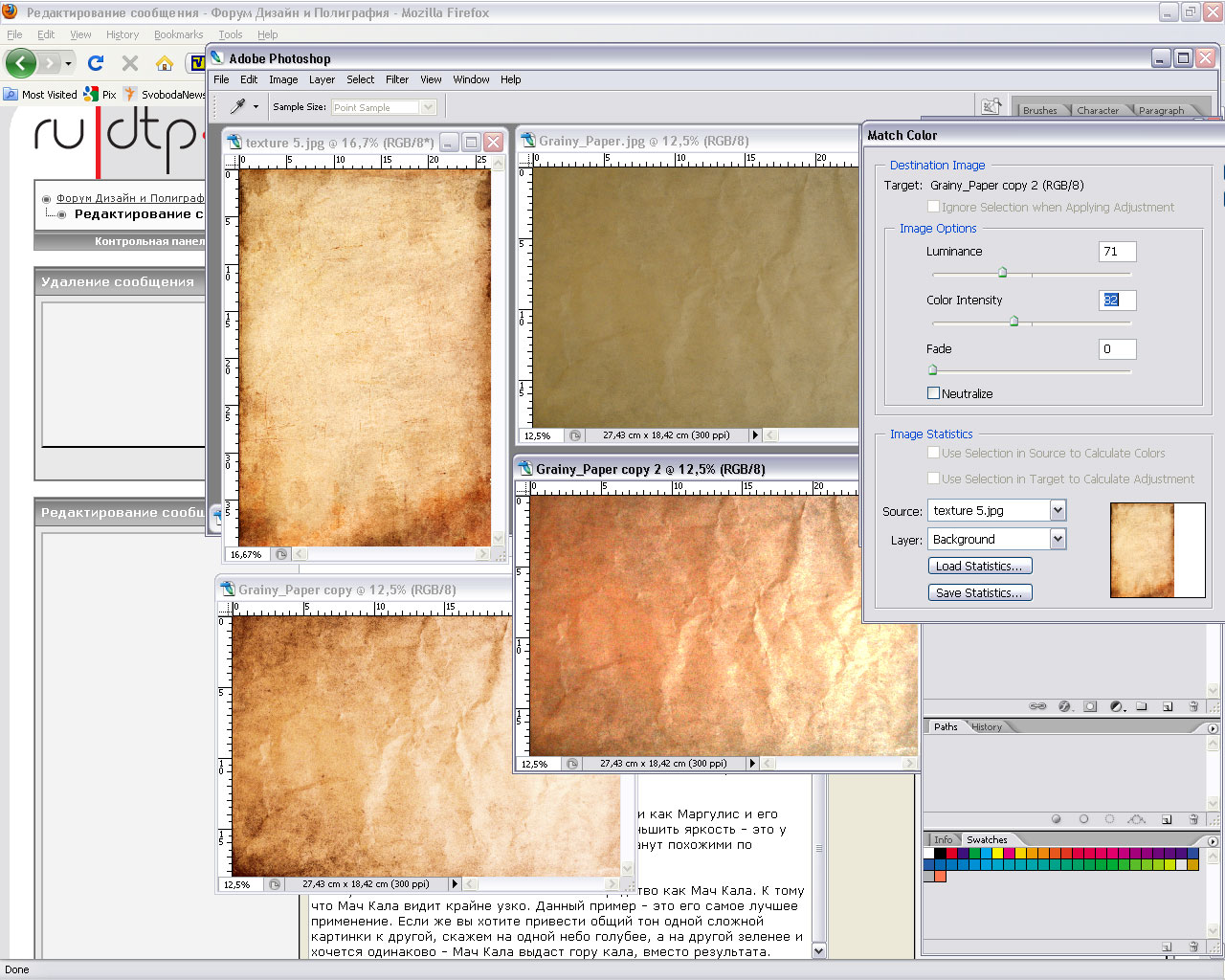Click the Load Statistics button
The width and height of the screenshot is (1225, 980).
(x=979, y=566)
